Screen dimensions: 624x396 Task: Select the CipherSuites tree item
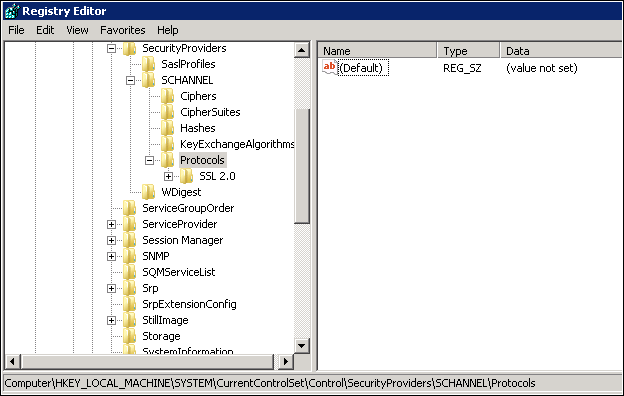click(210, 112)
